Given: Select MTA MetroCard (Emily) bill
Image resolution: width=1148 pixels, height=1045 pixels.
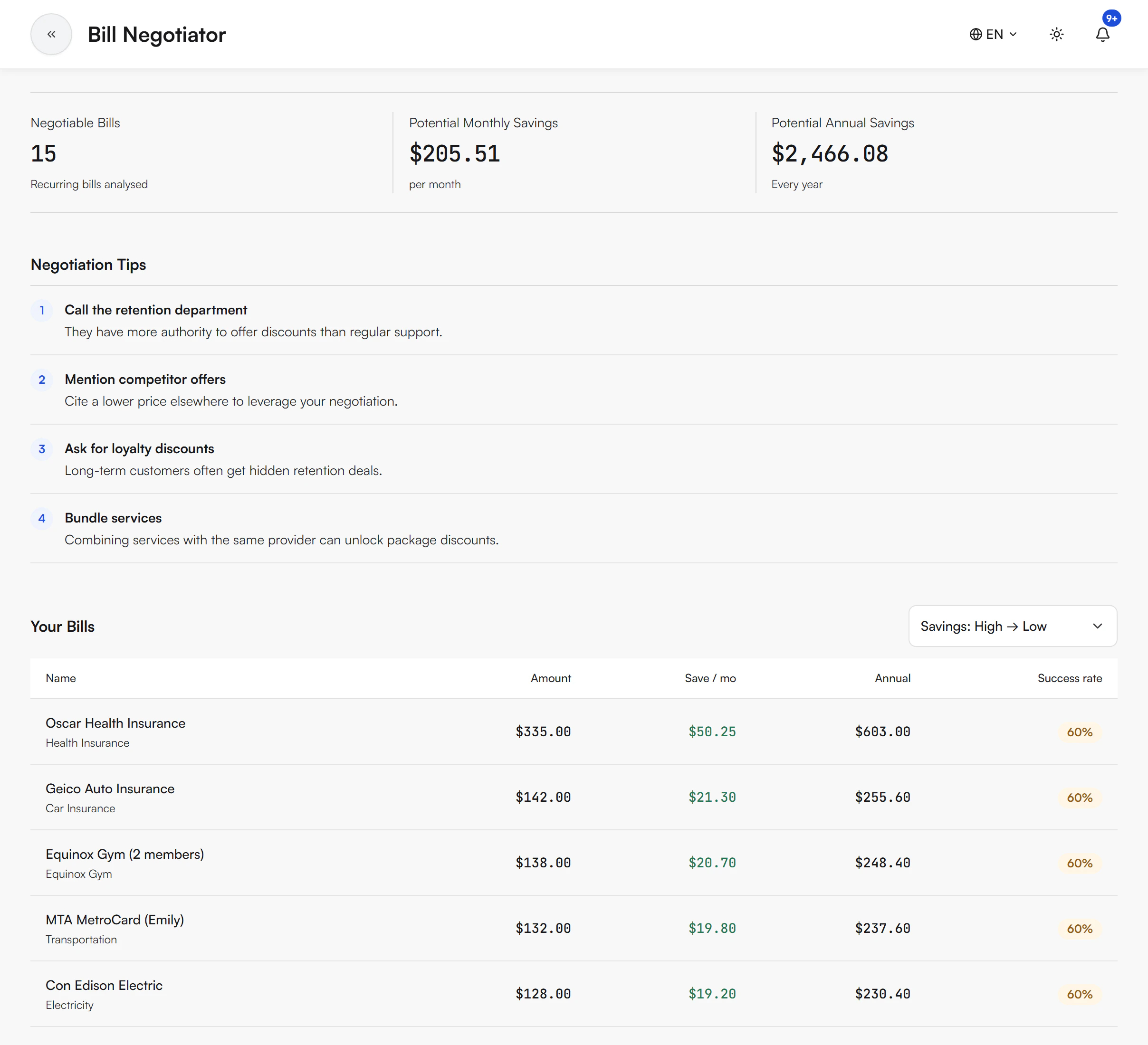Looking at the screenshot, I should [115, 919].
